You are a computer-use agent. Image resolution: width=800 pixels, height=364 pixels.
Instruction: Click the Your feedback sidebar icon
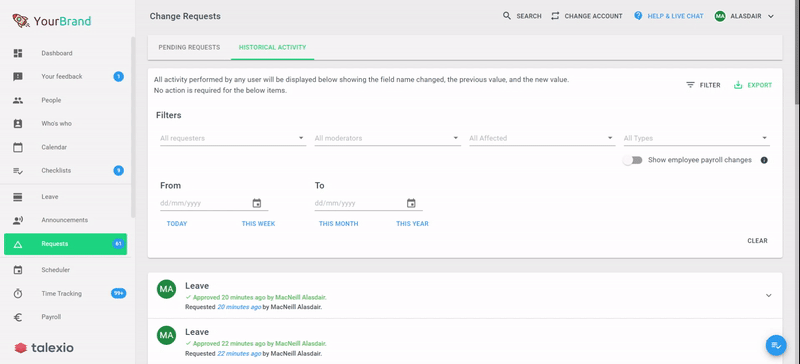(18, 77)
